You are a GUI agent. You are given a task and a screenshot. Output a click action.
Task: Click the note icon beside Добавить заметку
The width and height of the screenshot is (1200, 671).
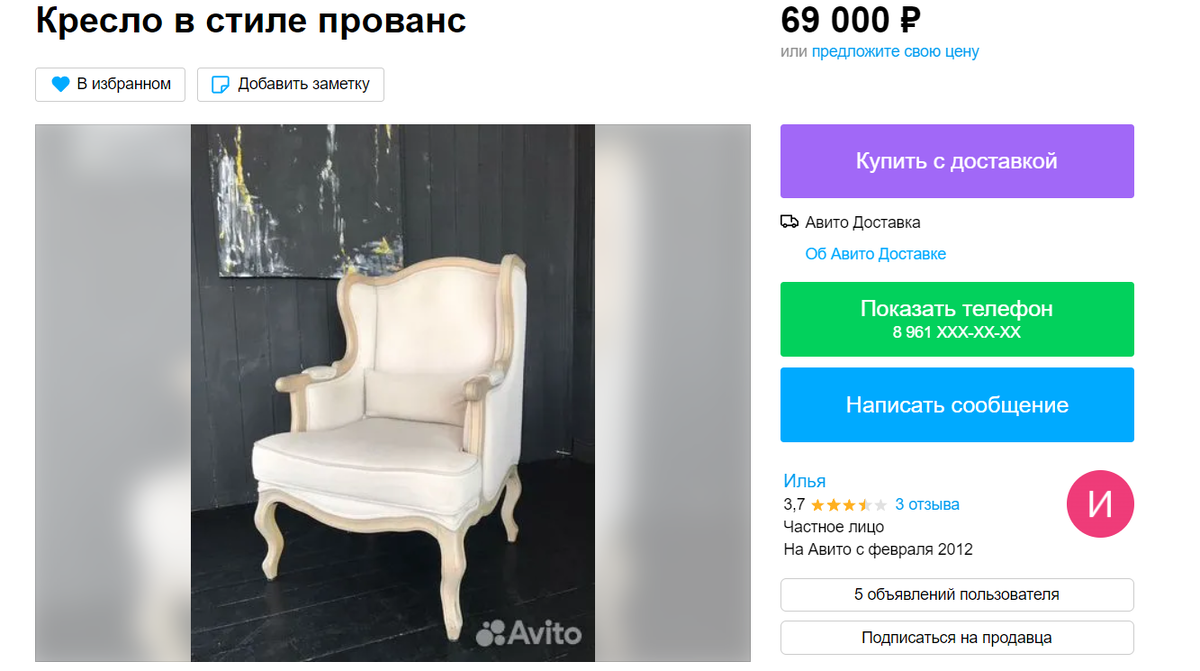pos(220,84)
